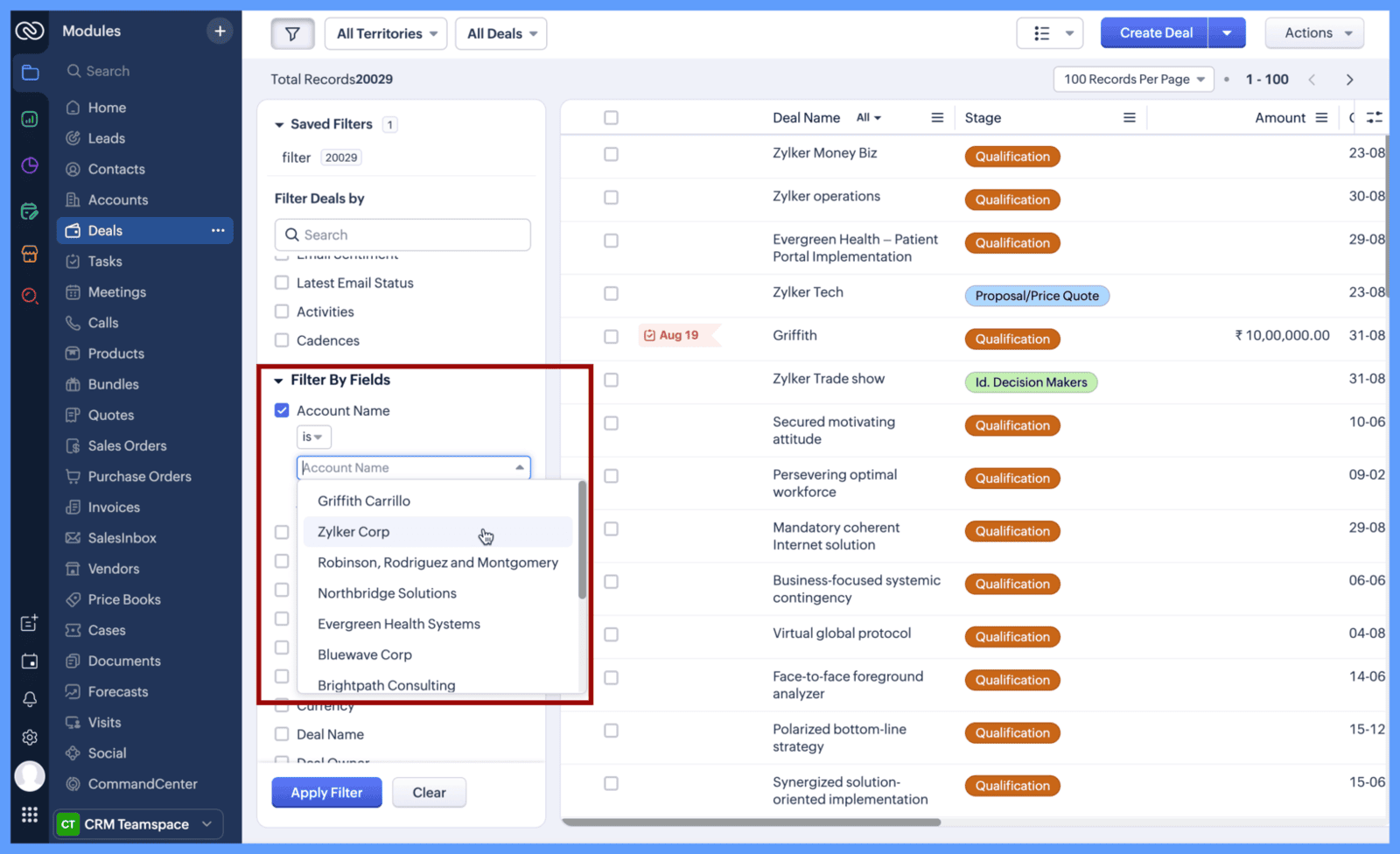Open settings gear in left rail
This screenshot has width=1400, height=854.
tap(30, 738)
